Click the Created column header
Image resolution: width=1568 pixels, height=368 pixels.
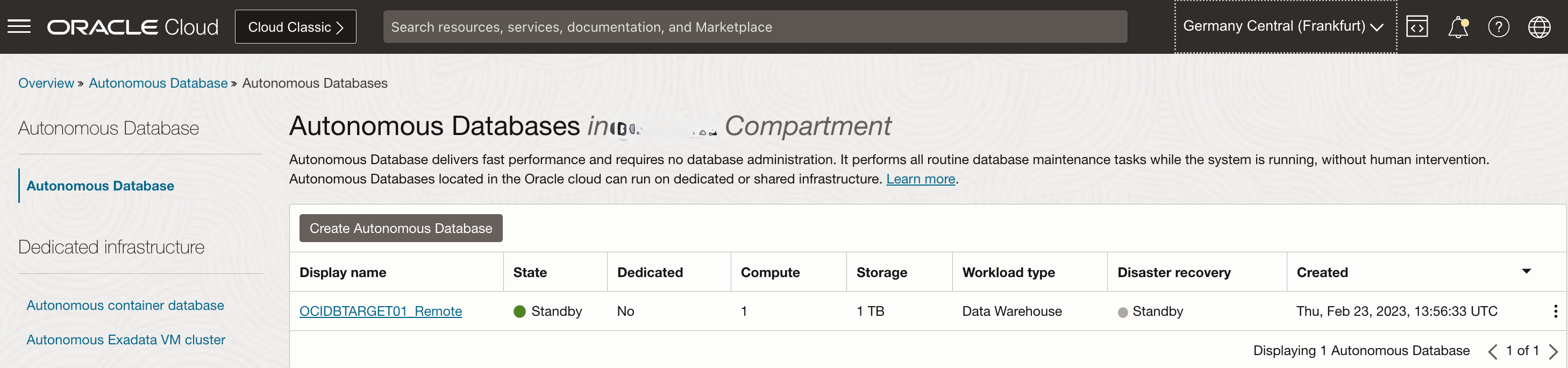click(1322, 272)
